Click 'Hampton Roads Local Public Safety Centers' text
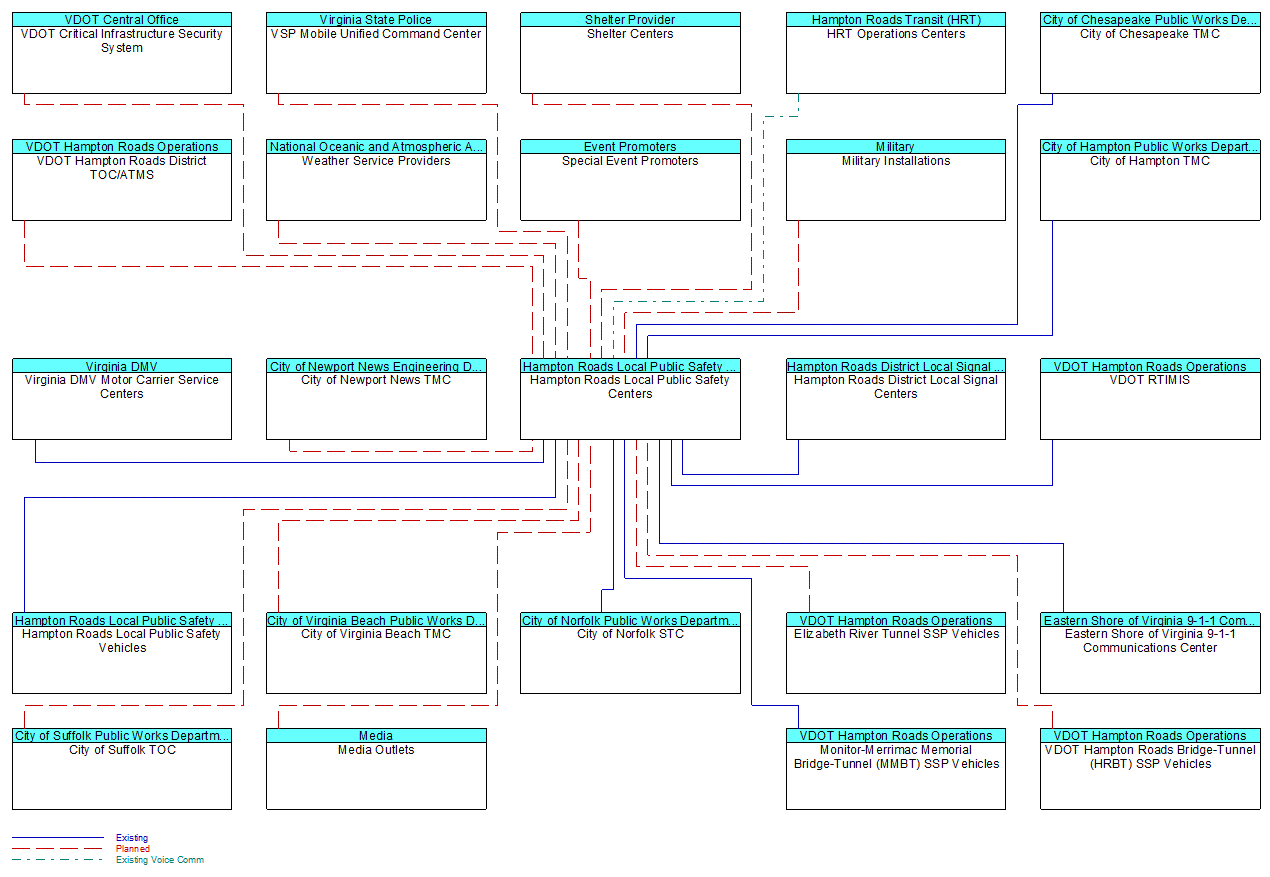The image size is (1270, 877). click(x=630, y=387)
